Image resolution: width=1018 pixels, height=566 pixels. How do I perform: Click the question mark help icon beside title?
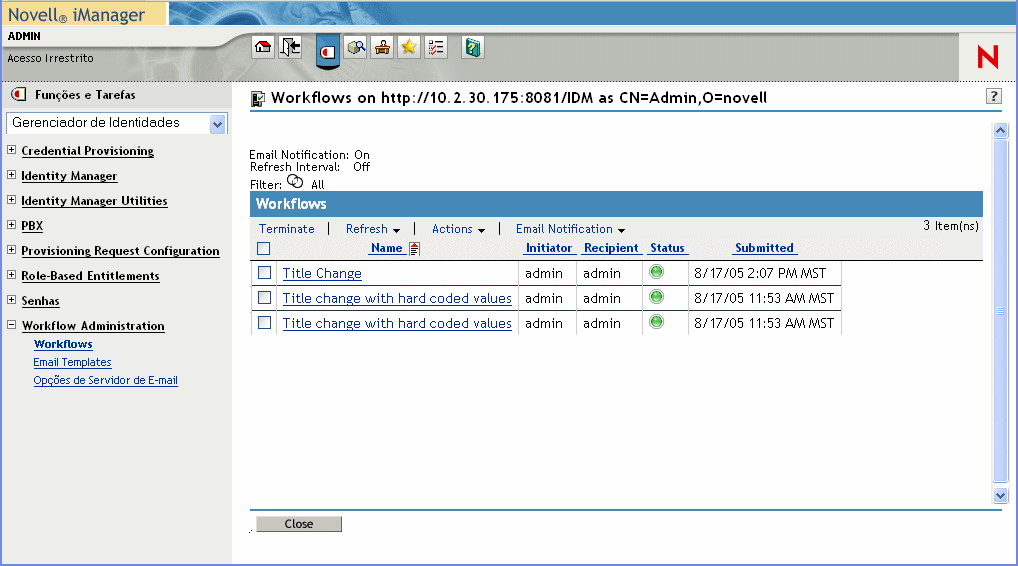pos(993,96)
